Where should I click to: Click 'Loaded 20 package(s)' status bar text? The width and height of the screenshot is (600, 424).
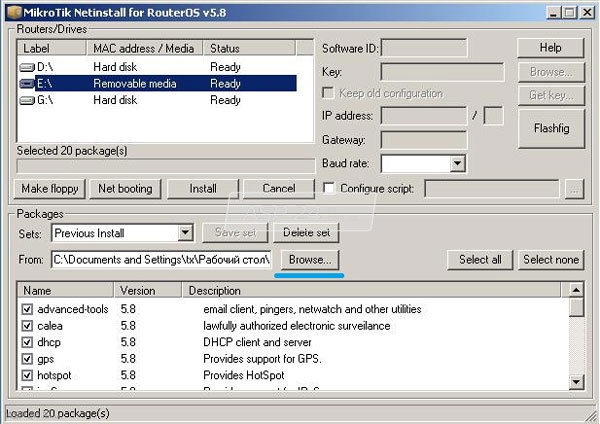(x=58, y=414)
